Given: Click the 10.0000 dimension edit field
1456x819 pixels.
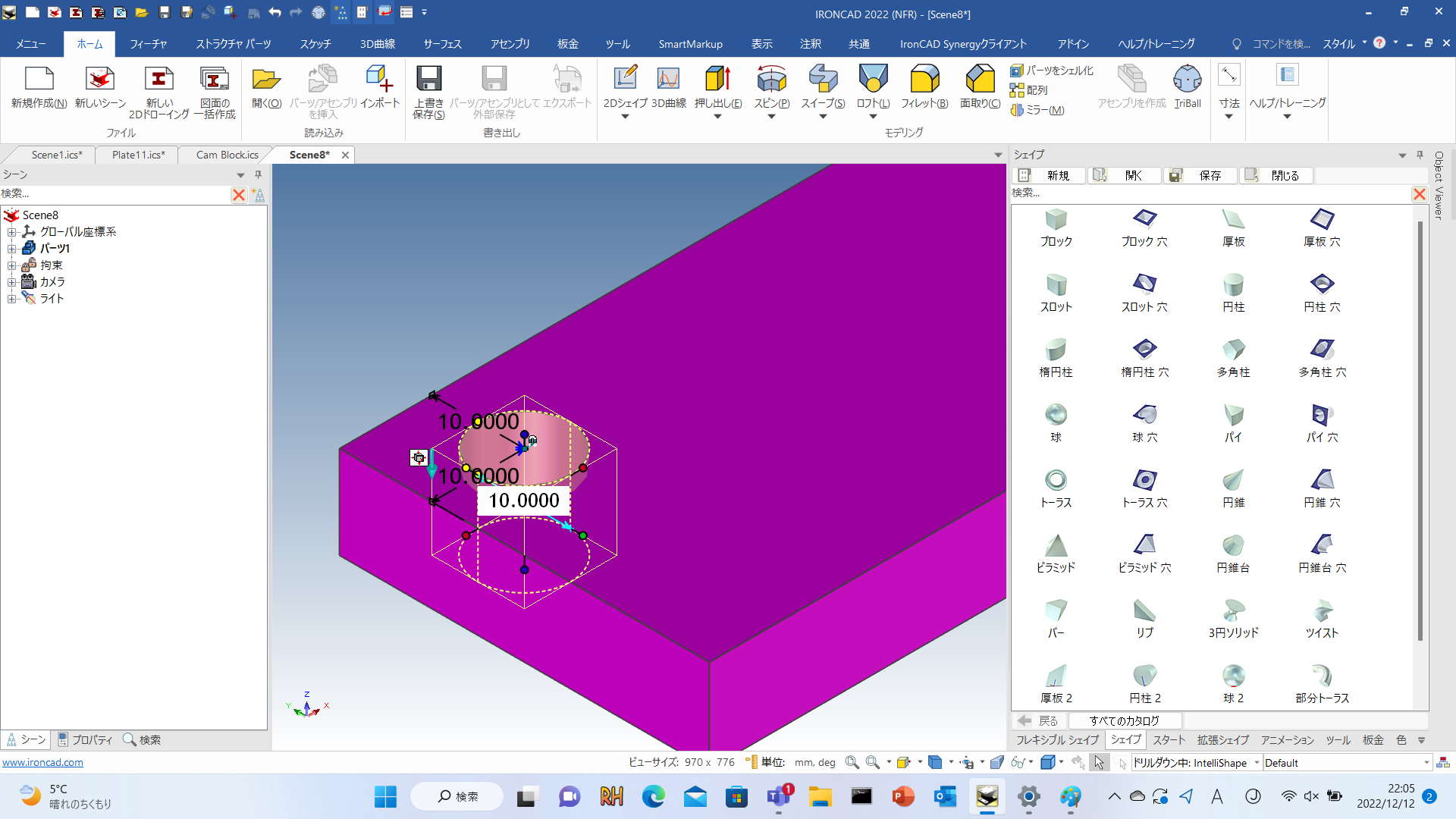Looking at the screenshot, I should [523, 500].
